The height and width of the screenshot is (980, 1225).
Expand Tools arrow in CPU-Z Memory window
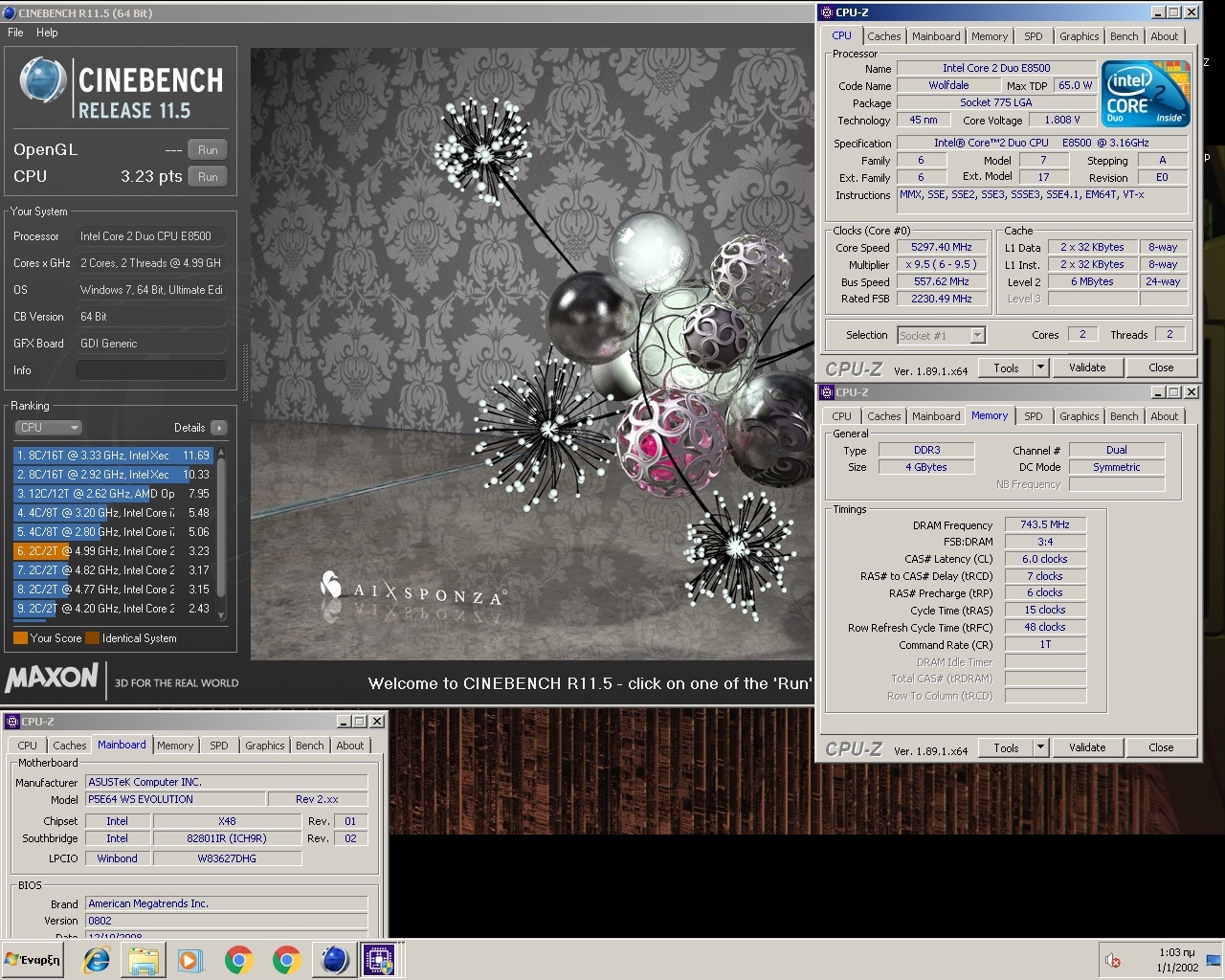tap(1041, 747)
